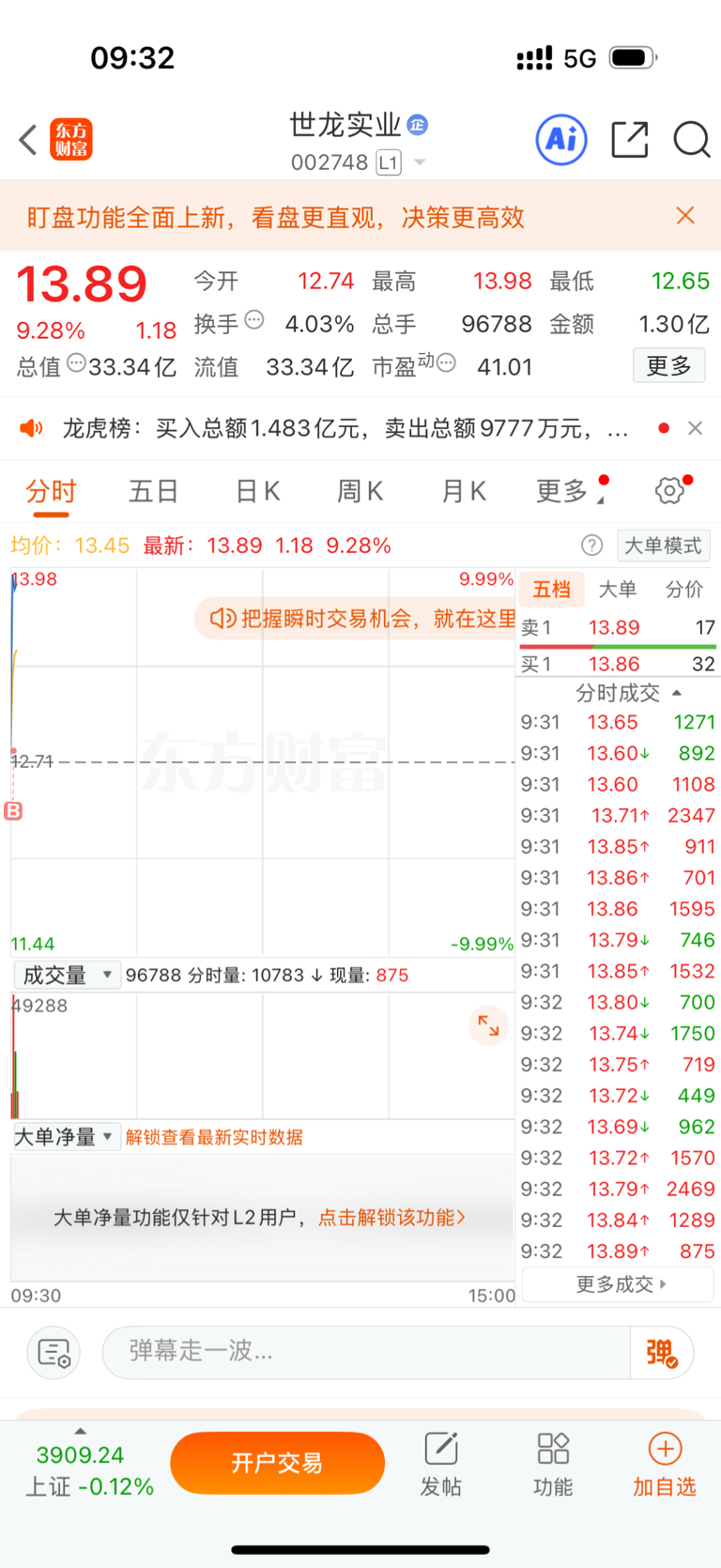This screenshot has height=1568, width=721.
Task: Expand index bar arrow above 3909.24
Action: tap(80, 1431)
